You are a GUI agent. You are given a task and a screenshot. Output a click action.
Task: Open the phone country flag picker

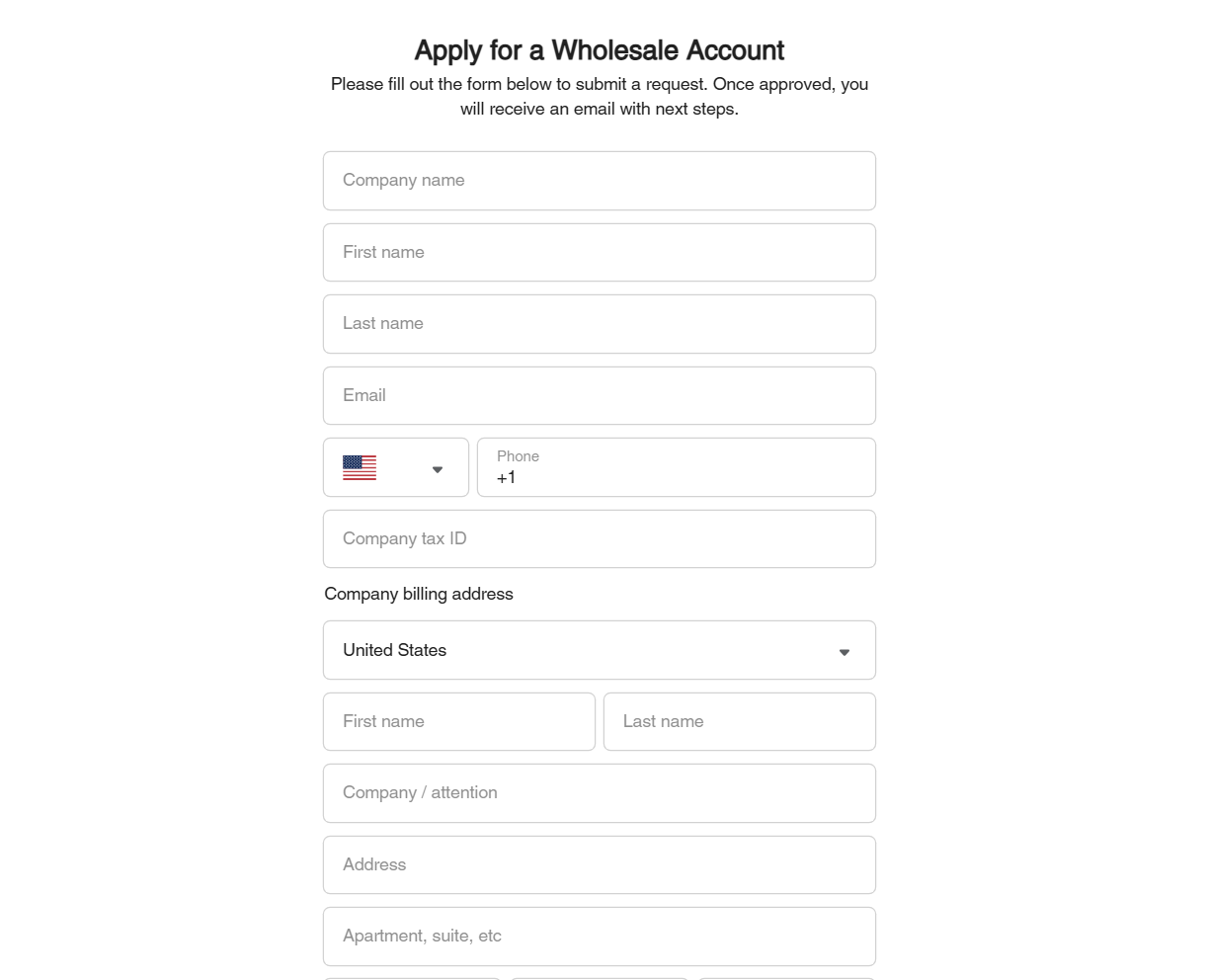coord(395,467)
